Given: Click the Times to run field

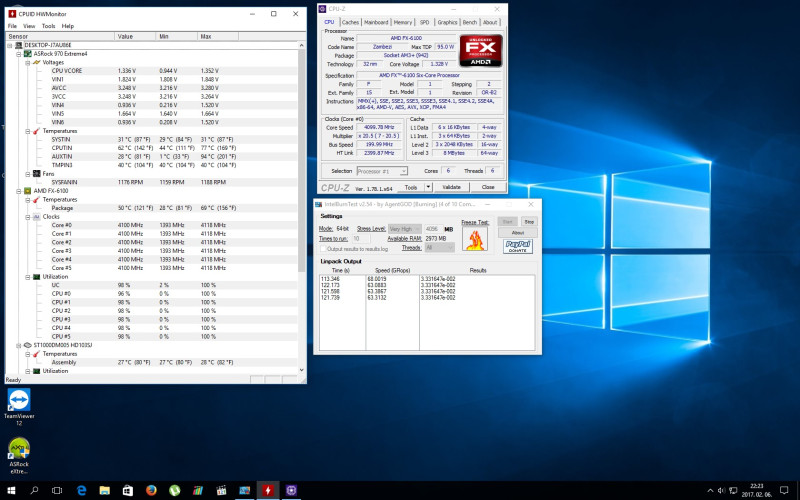Looking at the screenshot, I should click(x=360, y=239).
